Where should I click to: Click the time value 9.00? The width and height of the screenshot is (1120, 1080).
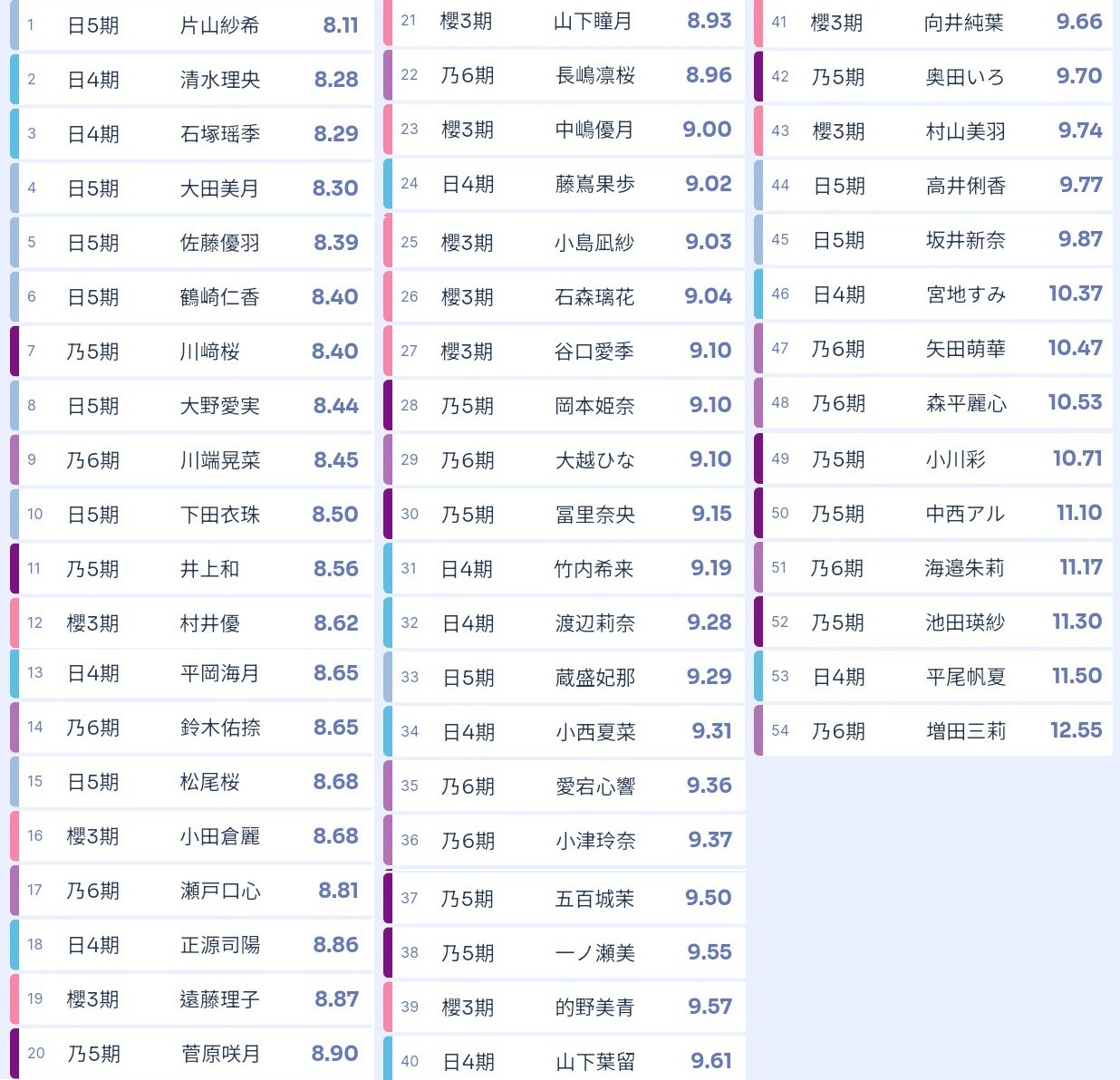(707, 130)
